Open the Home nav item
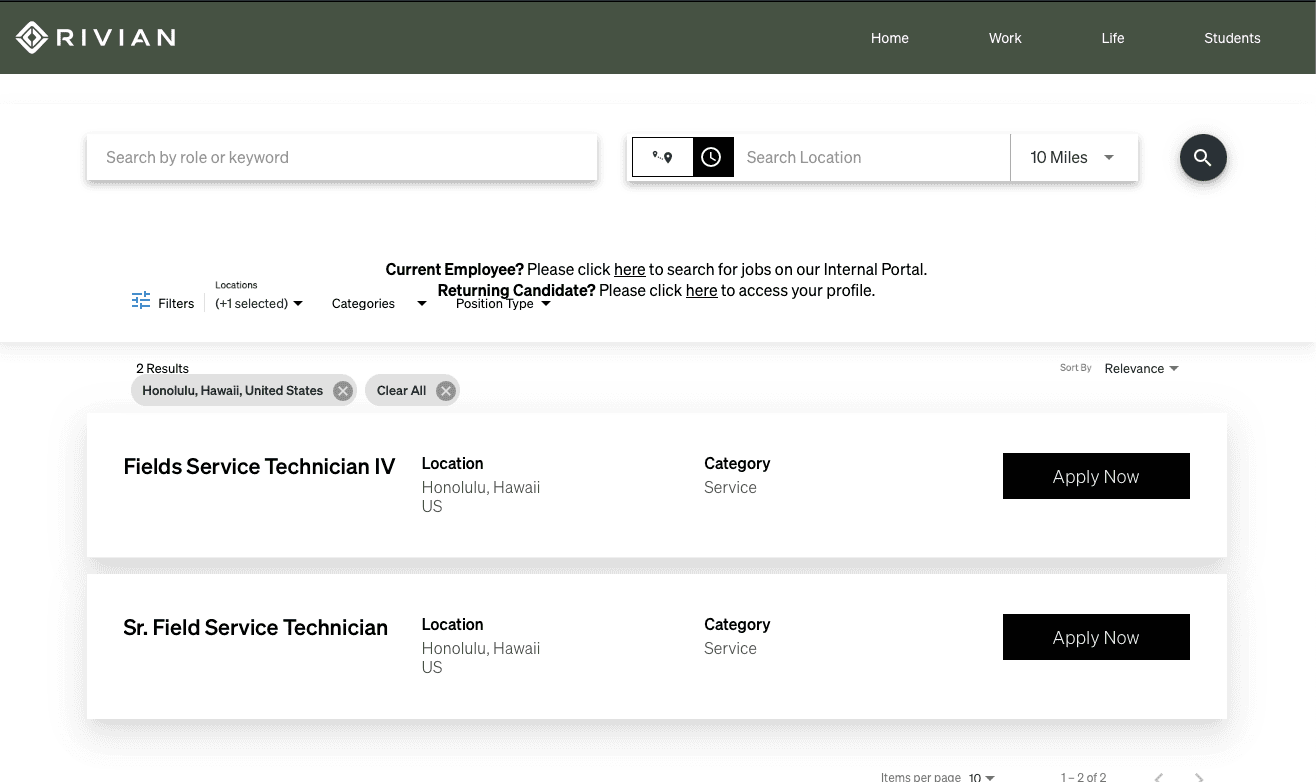Image resolution: width=1316 pixels, height=782 pixels. pos(890,38)
